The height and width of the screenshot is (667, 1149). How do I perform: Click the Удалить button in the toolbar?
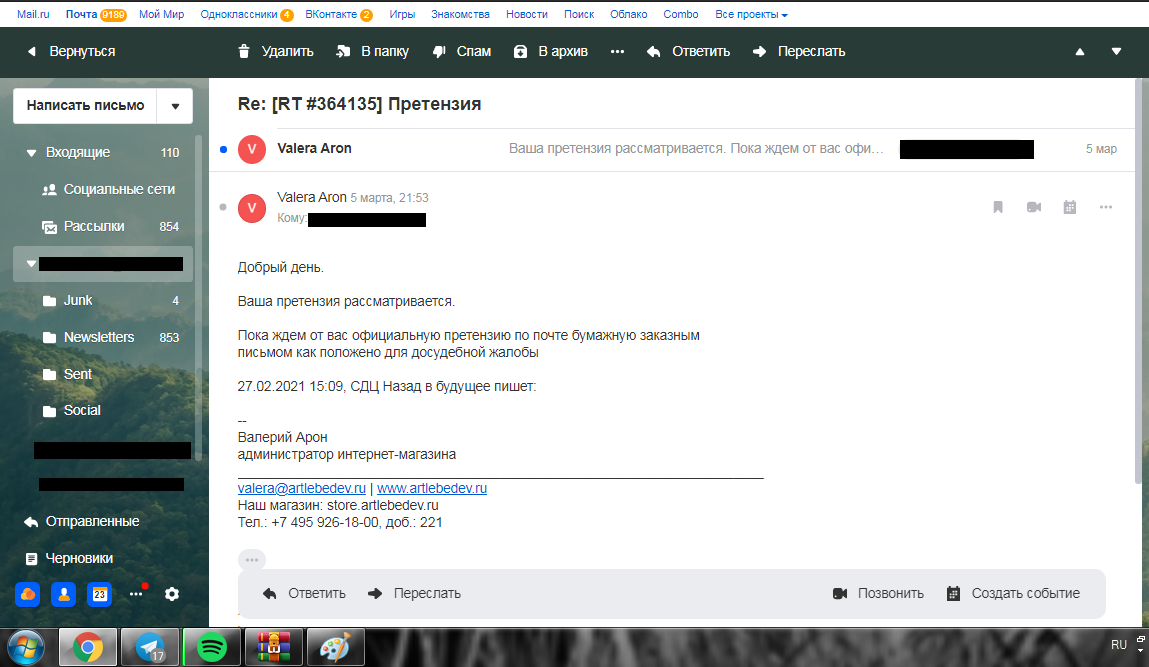(x=275, y=51)
